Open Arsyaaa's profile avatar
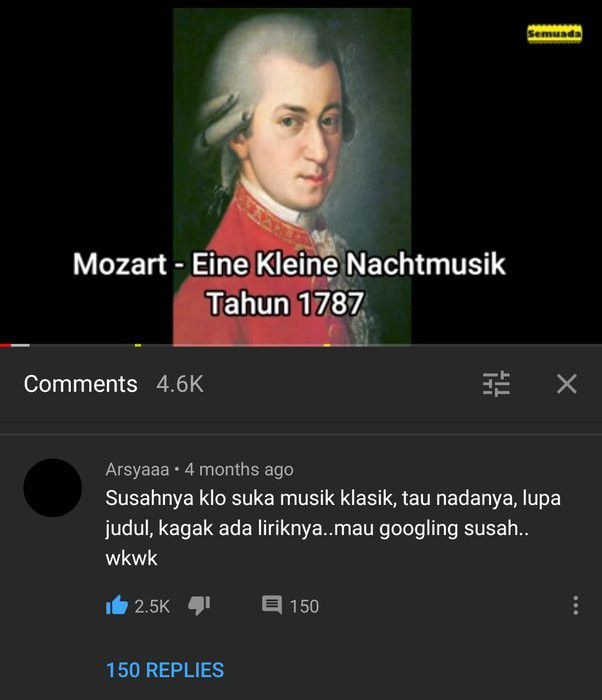Image resolution: width=602 pixels, height=700 pixels. point(53,488)
